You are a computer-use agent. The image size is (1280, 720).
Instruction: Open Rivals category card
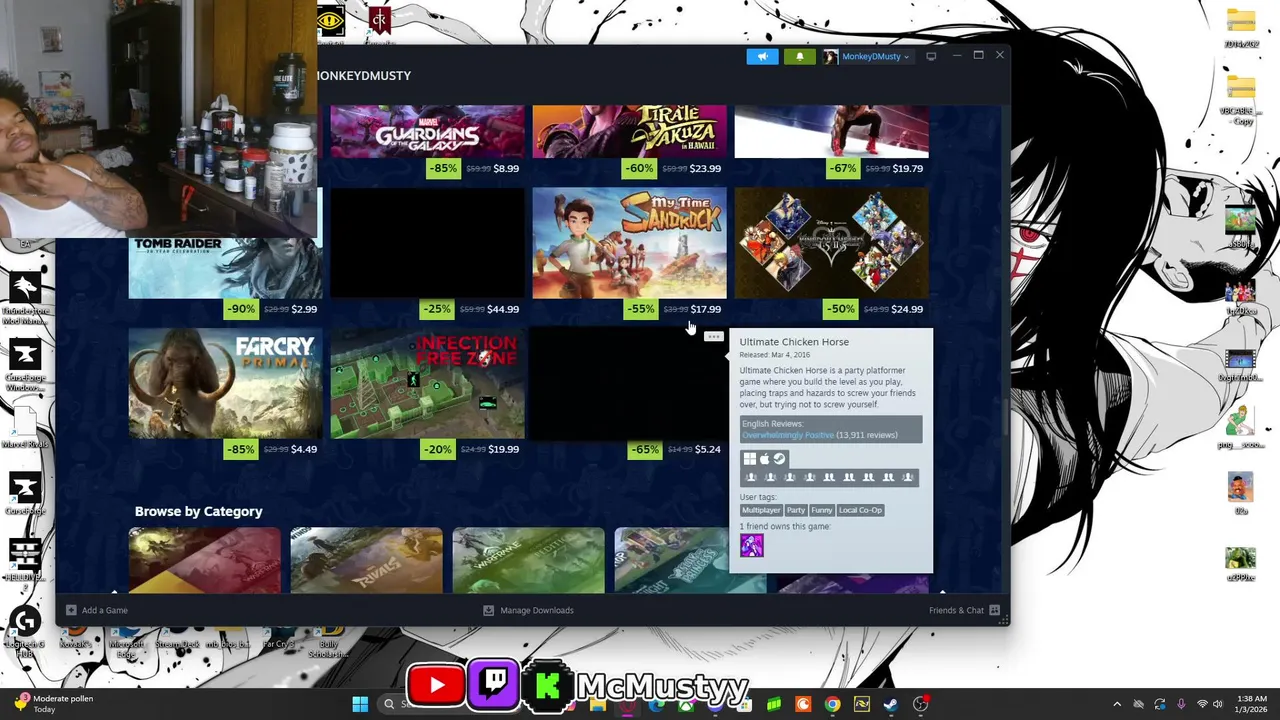[x=366, y=561]
